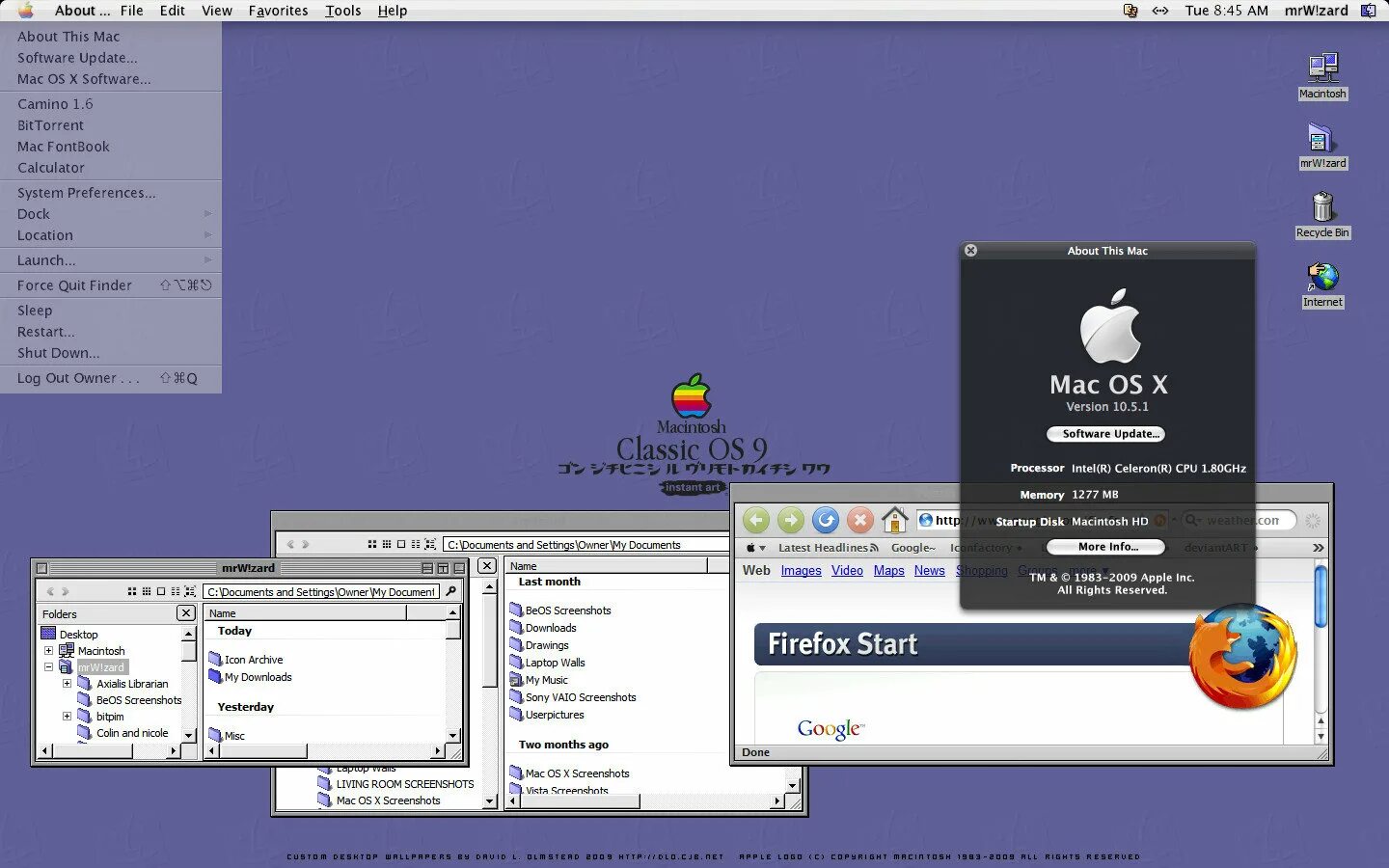Click the Firefox vertical scrollbar thumb
This screenshot has height=868, width=1389.
pyautogui.click(x=1321, y=595)
